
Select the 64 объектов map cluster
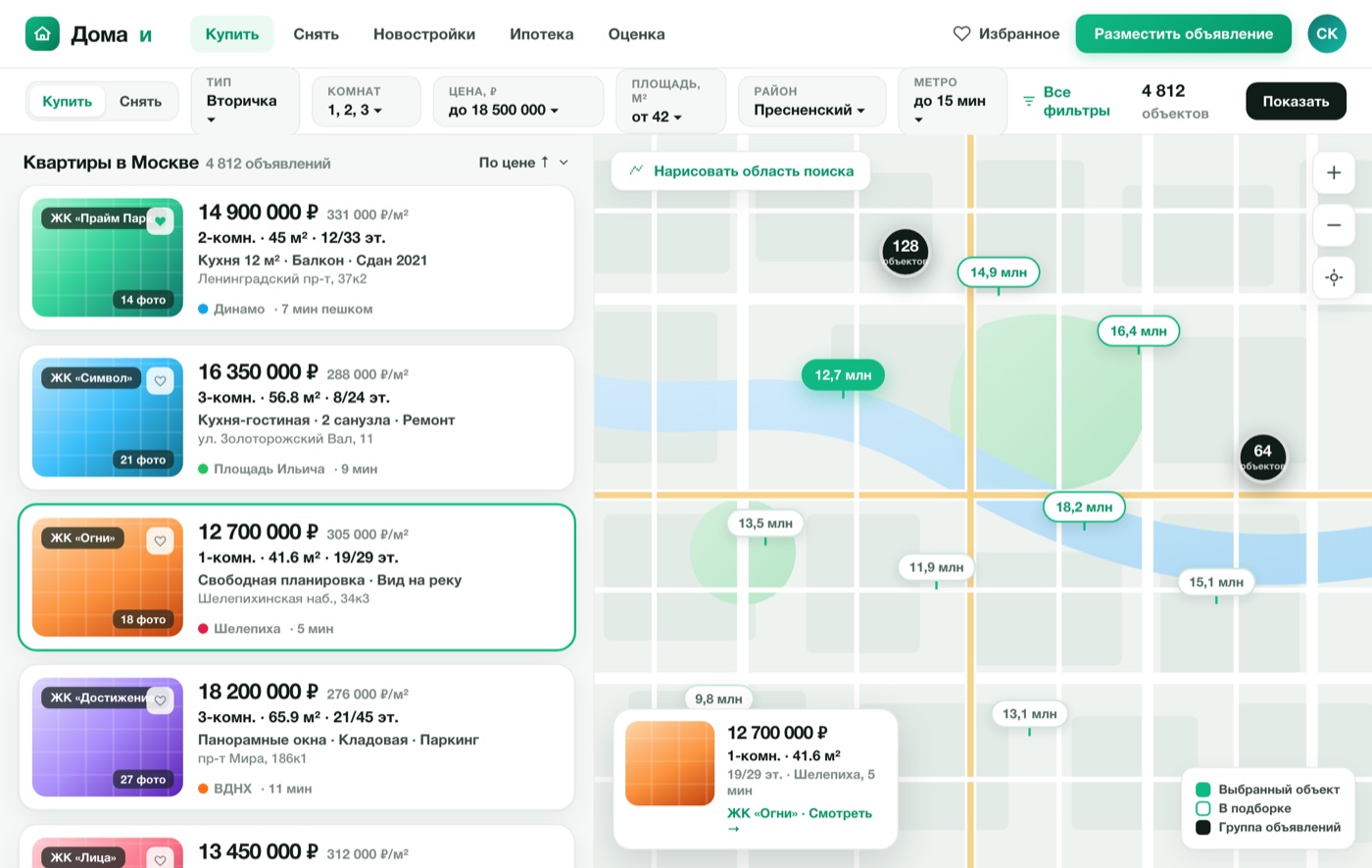click(x=1262, y=457)
